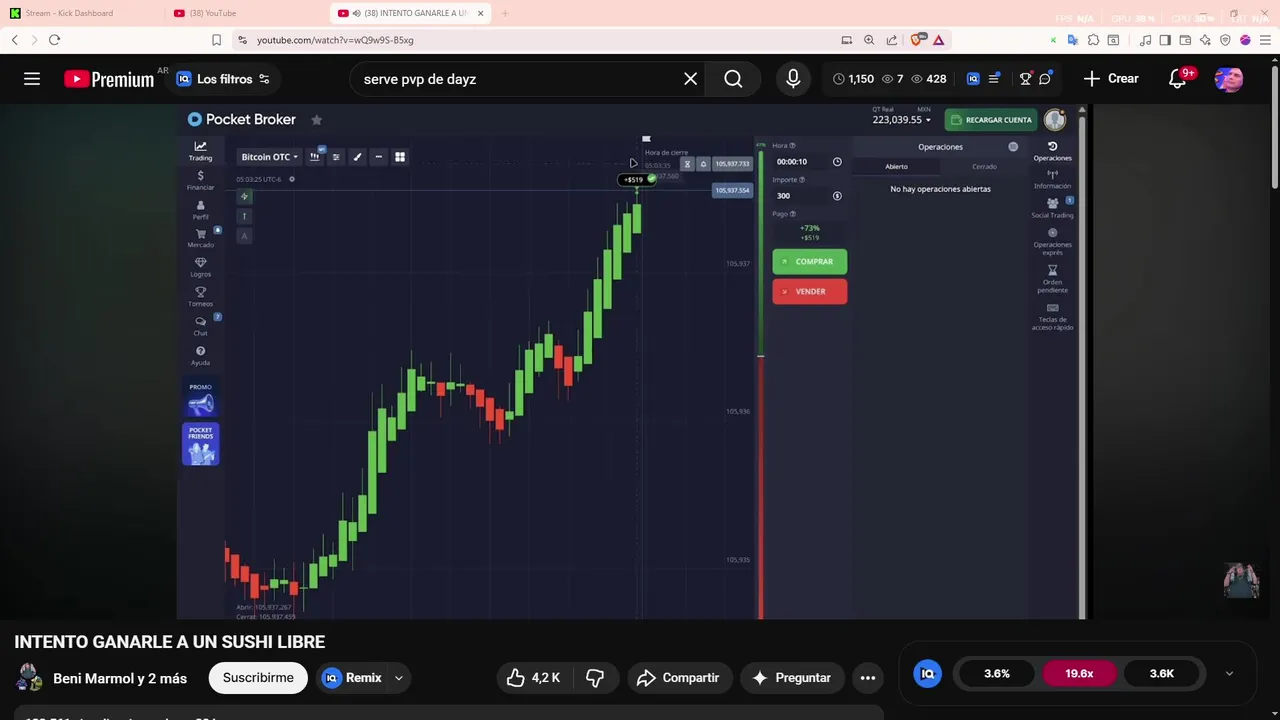Open the Perfil sidebar section
Image resolution: width=1280 pixels, height=720 pixels.
click(200, 210)
